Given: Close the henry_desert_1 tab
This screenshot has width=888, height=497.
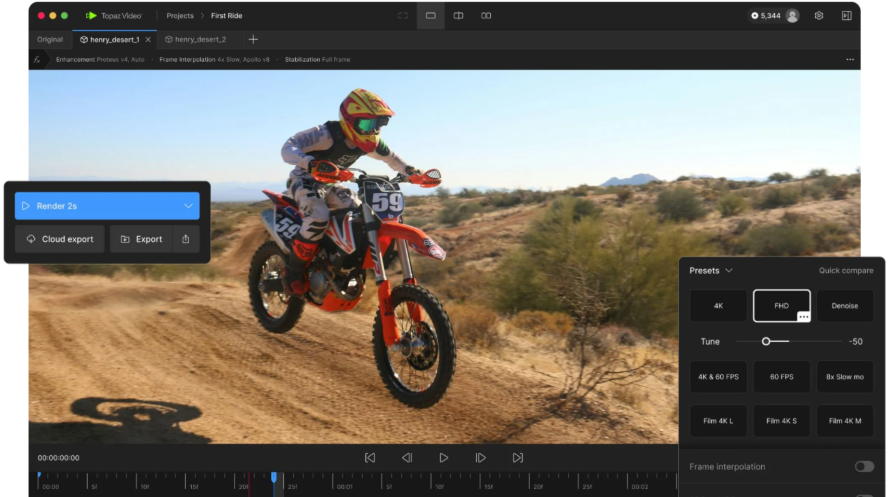Looking at the screenshot, I should click(148, 40).
